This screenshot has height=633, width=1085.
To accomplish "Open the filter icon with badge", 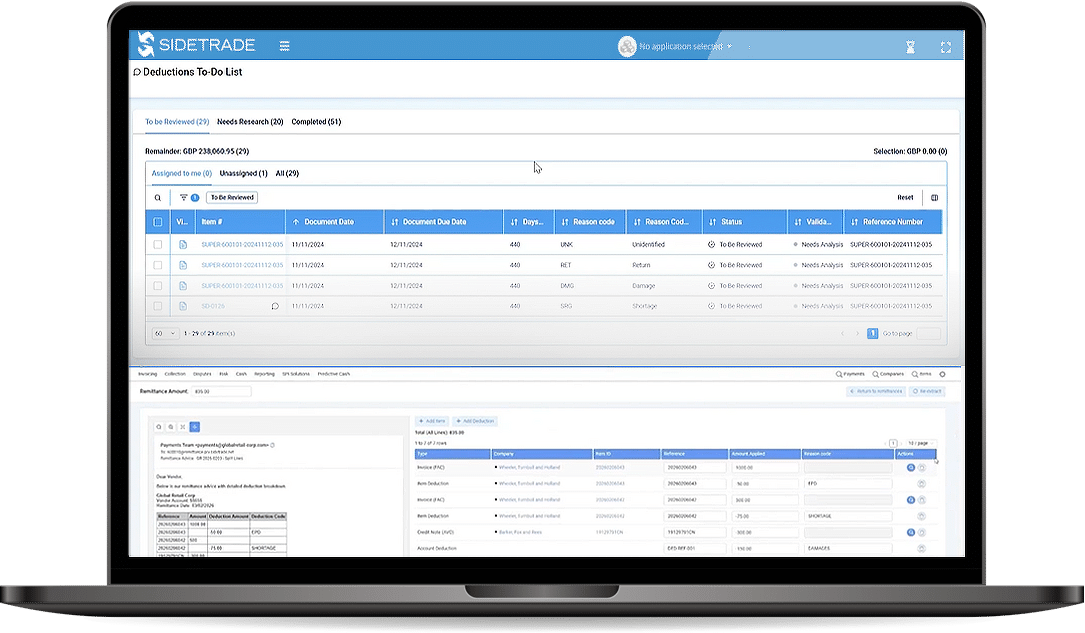I will [187, 198].
